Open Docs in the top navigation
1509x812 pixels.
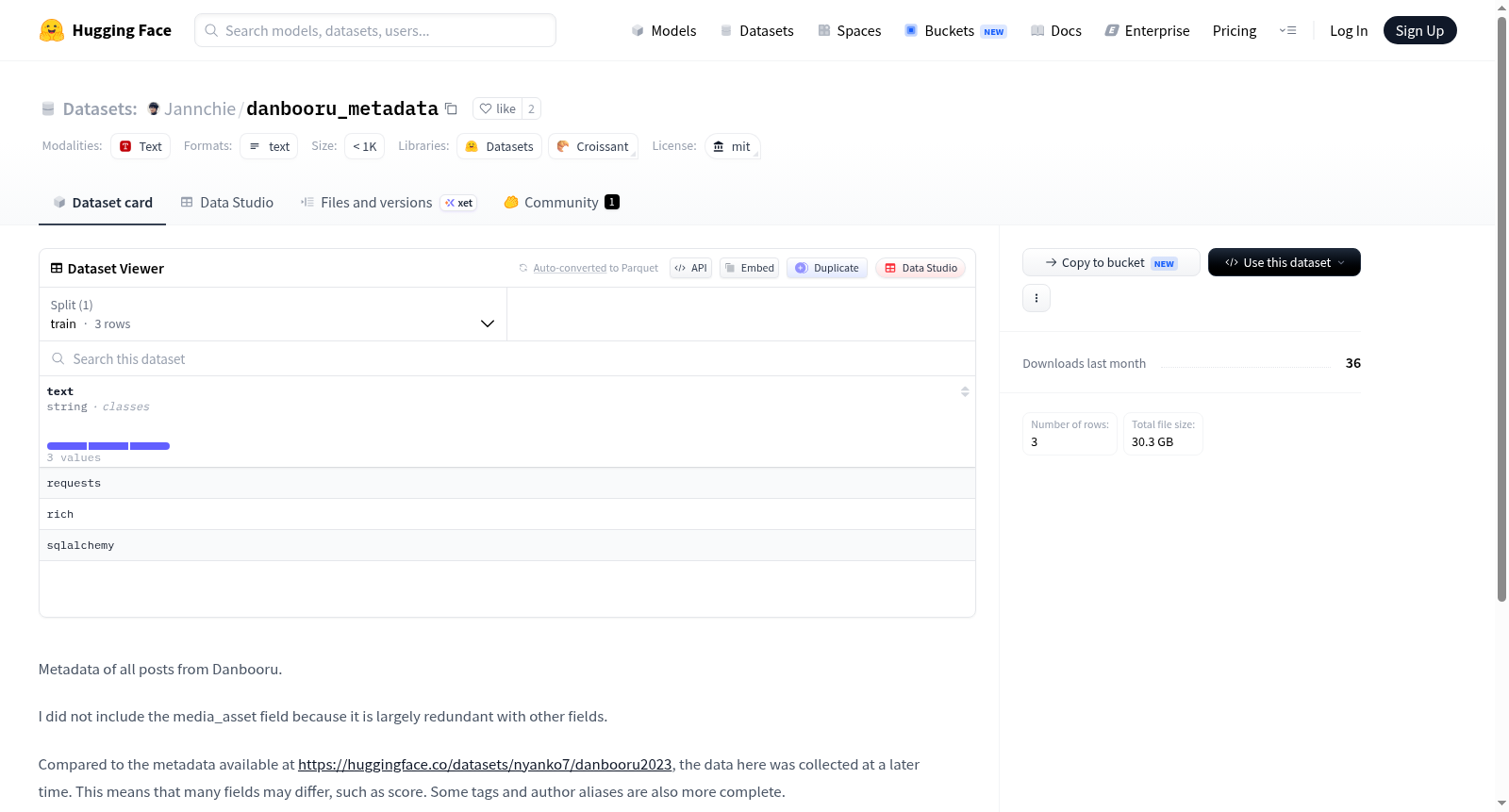tap(1056, 30)
